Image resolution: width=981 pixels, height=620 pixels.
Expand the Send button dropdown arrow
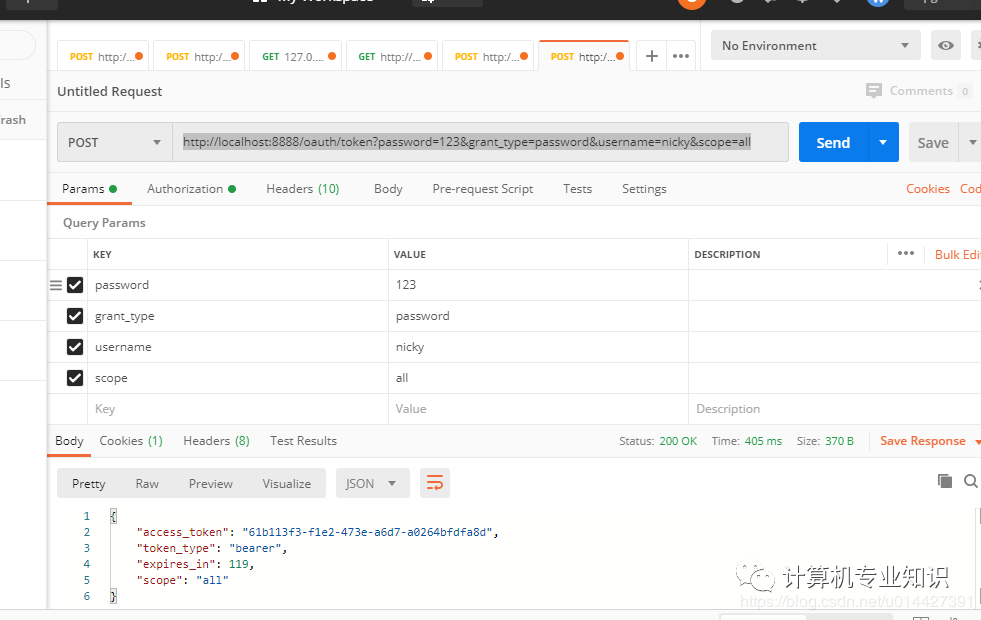pos(883,143)
